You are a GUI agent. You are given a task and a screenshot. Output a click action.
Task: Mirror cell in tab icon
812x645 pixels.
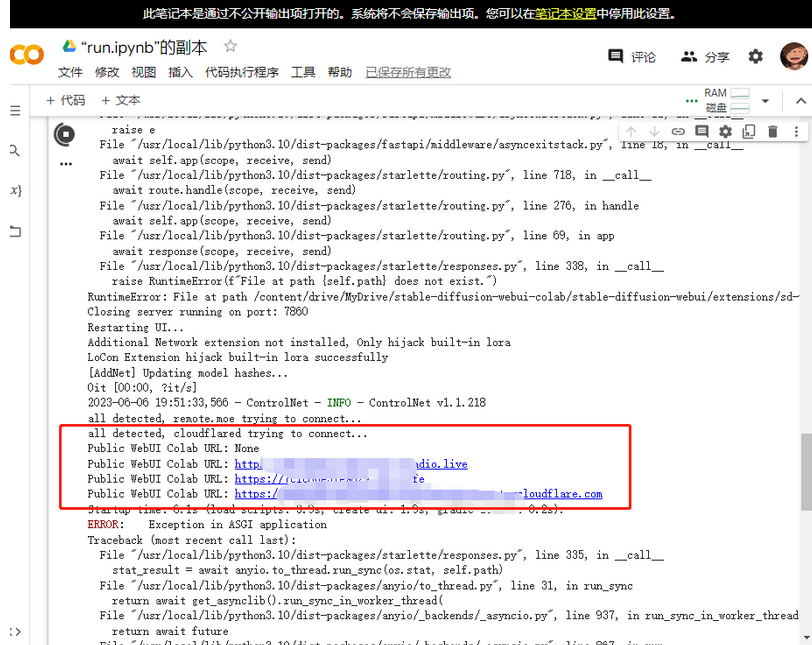749,131
